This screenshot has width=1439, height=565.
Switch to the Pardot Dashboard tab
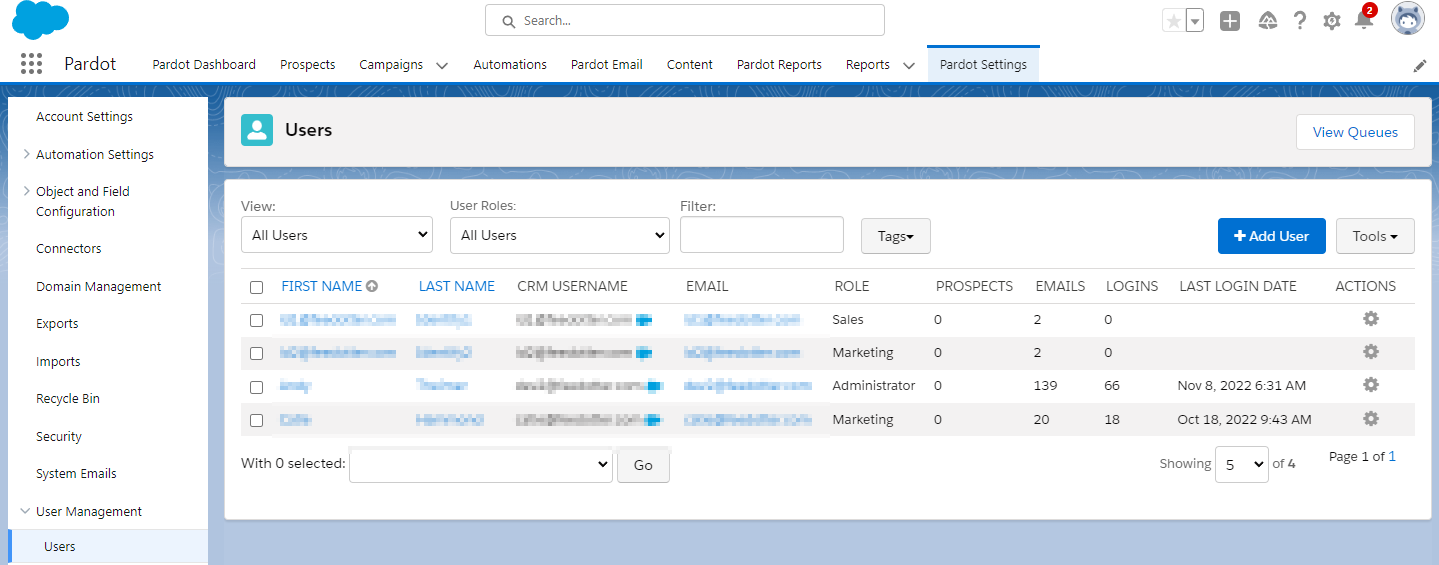coord(204,64)
